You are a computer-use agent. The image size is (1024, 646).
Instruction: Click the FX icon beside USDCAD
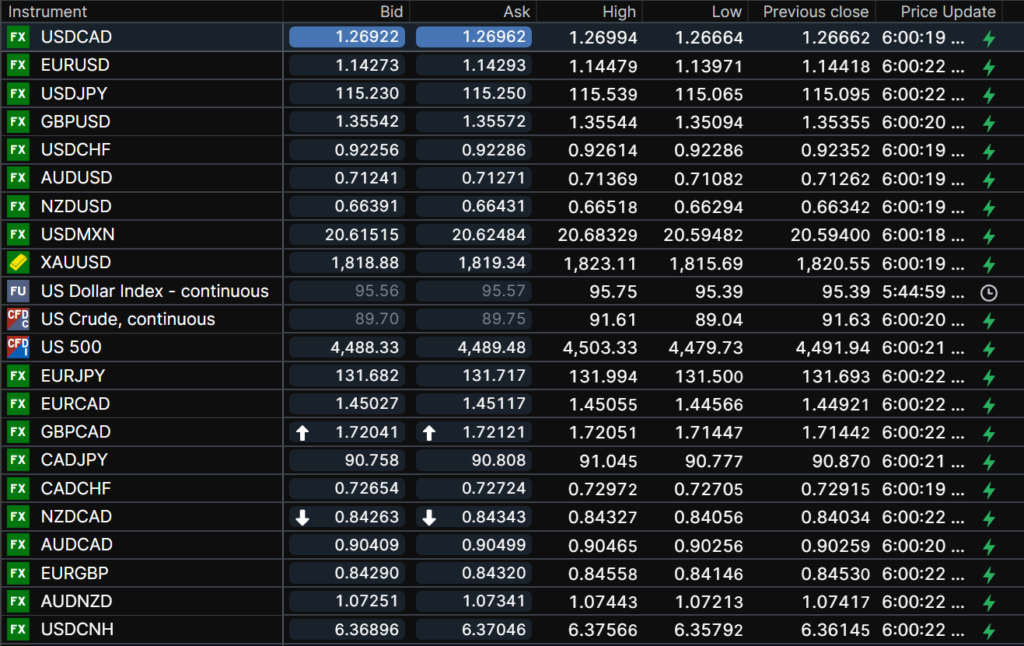(18, 37)
